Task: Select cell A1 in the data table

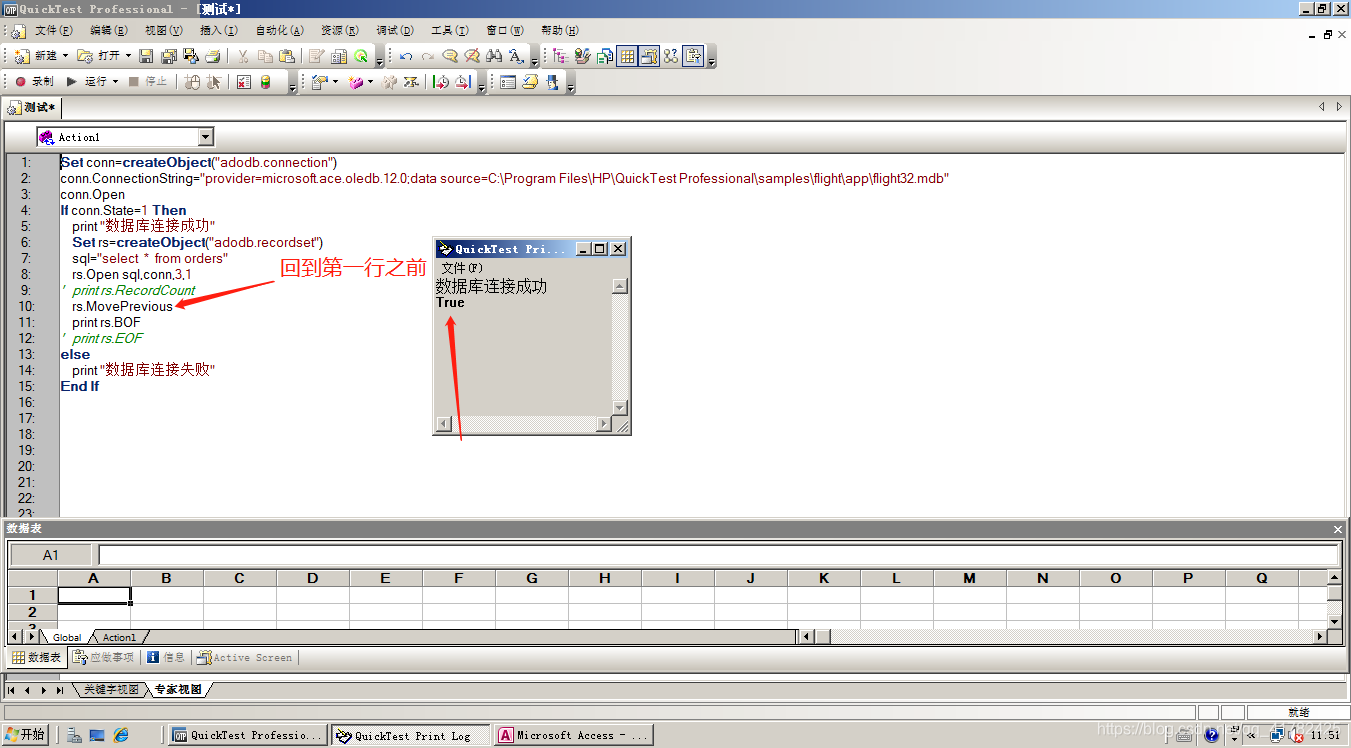Action: 94,595
